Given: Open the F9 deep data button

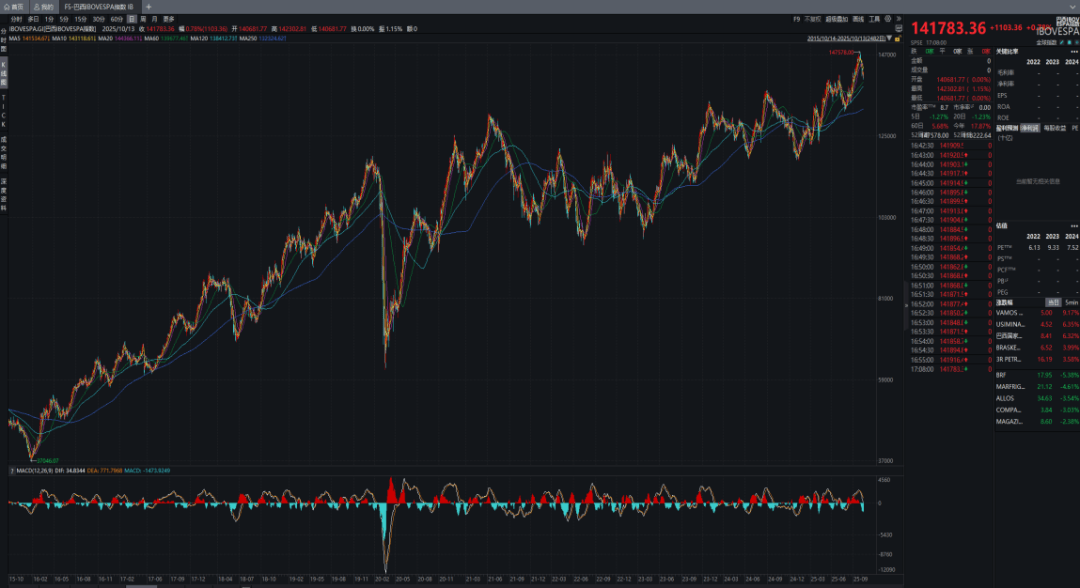Looking at the screenshot, I should coord(796,18).
